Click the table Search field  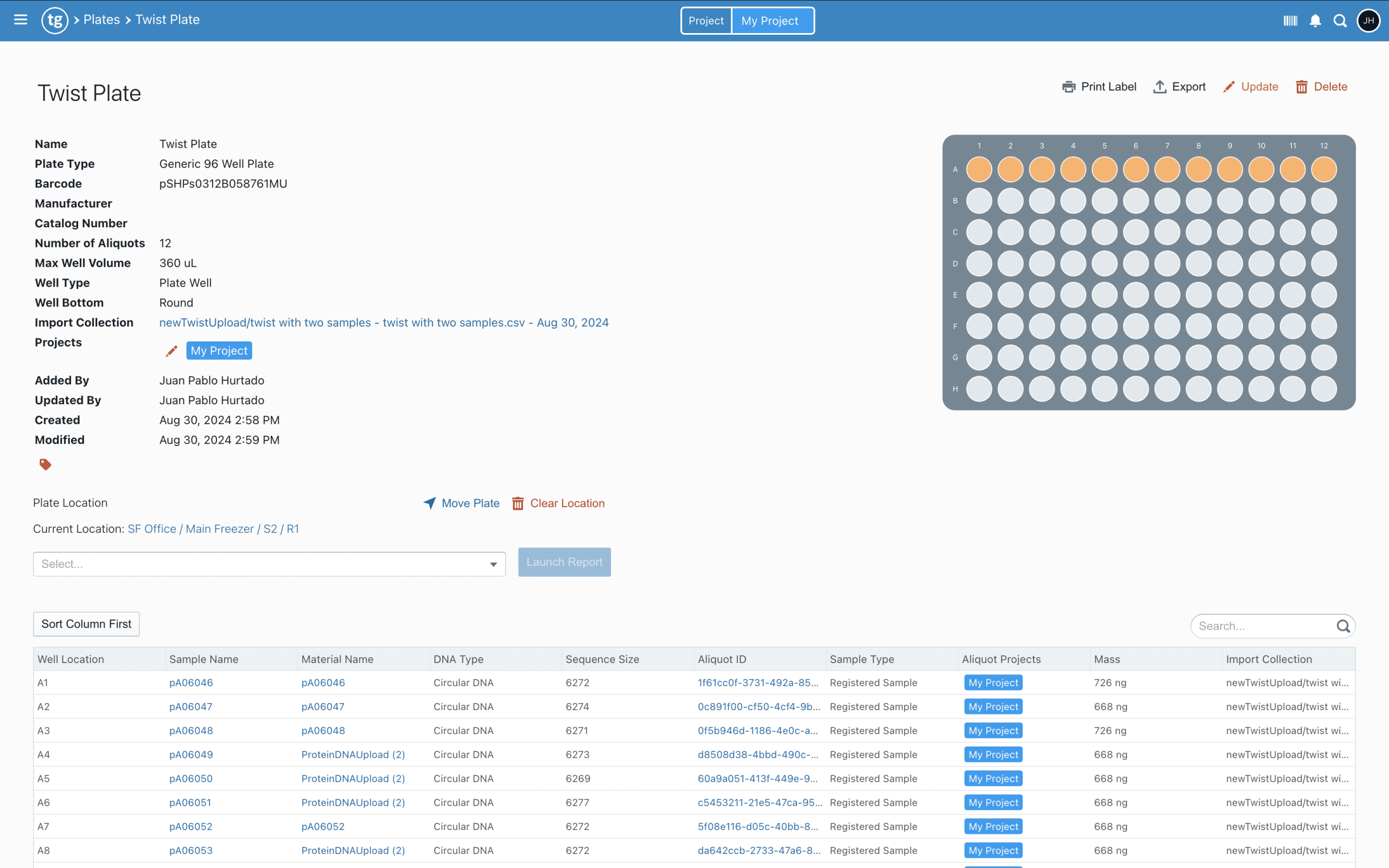point(1264,626)
